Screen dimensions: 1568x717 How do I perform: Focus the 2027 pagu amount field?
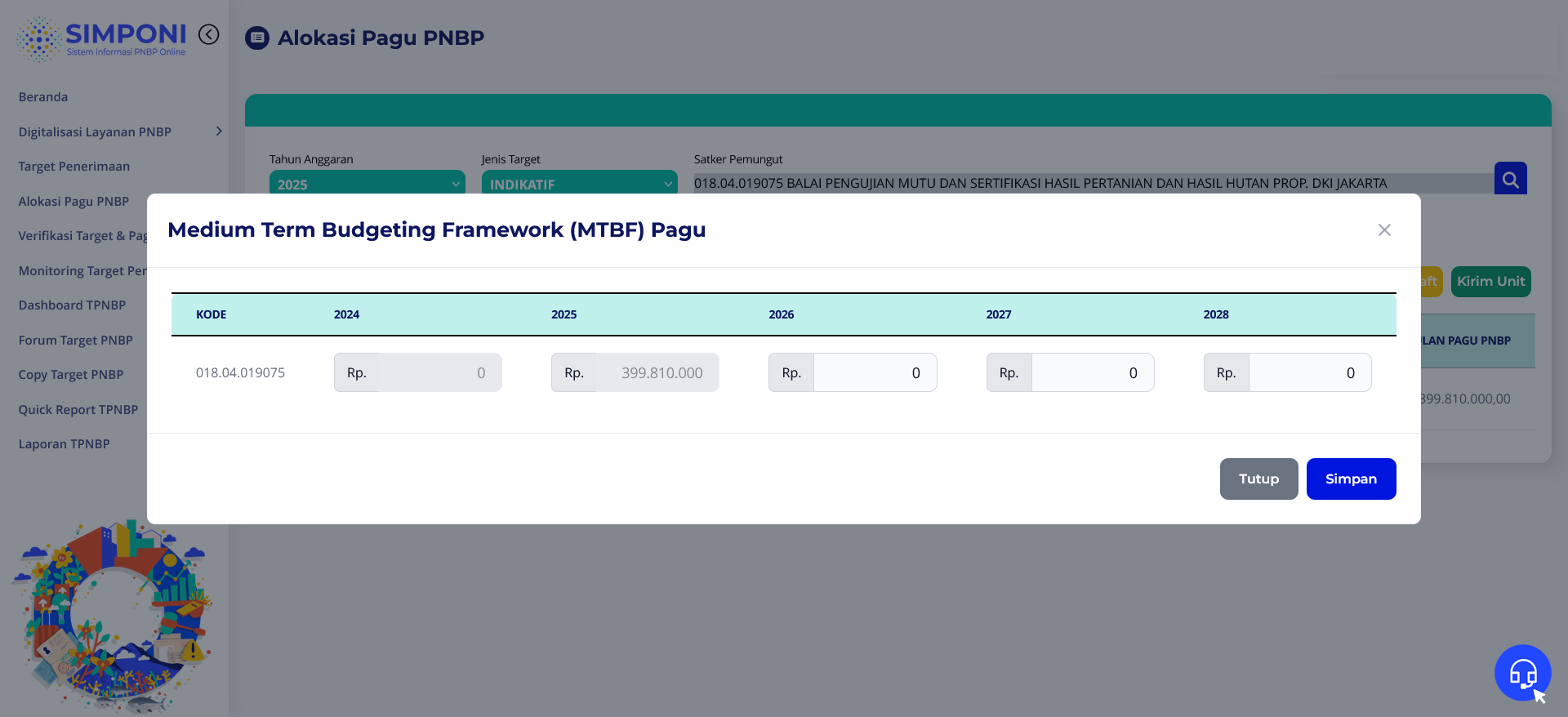(1092, 373)
